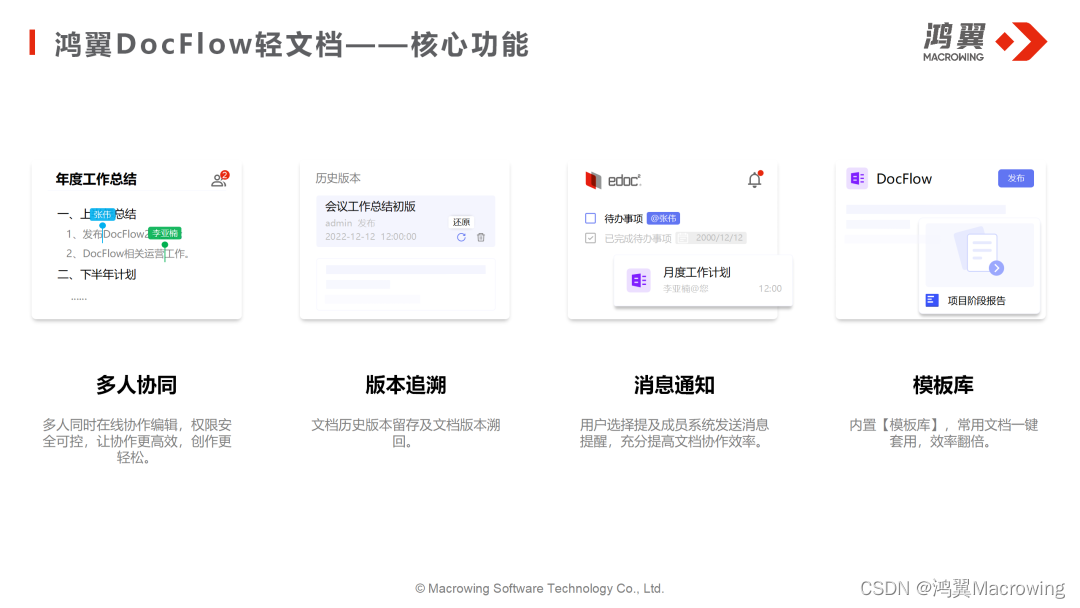Click the 2022-12-12 12:00:00 timestamp
Image resolution: width=1080 pixels, height=608 pixels.
pos(371,236)
